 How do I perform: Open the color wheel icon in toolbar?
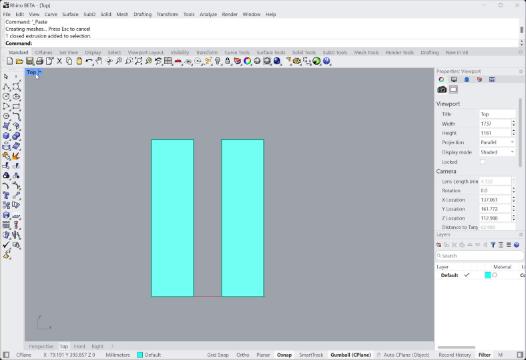tap(247, 61)
